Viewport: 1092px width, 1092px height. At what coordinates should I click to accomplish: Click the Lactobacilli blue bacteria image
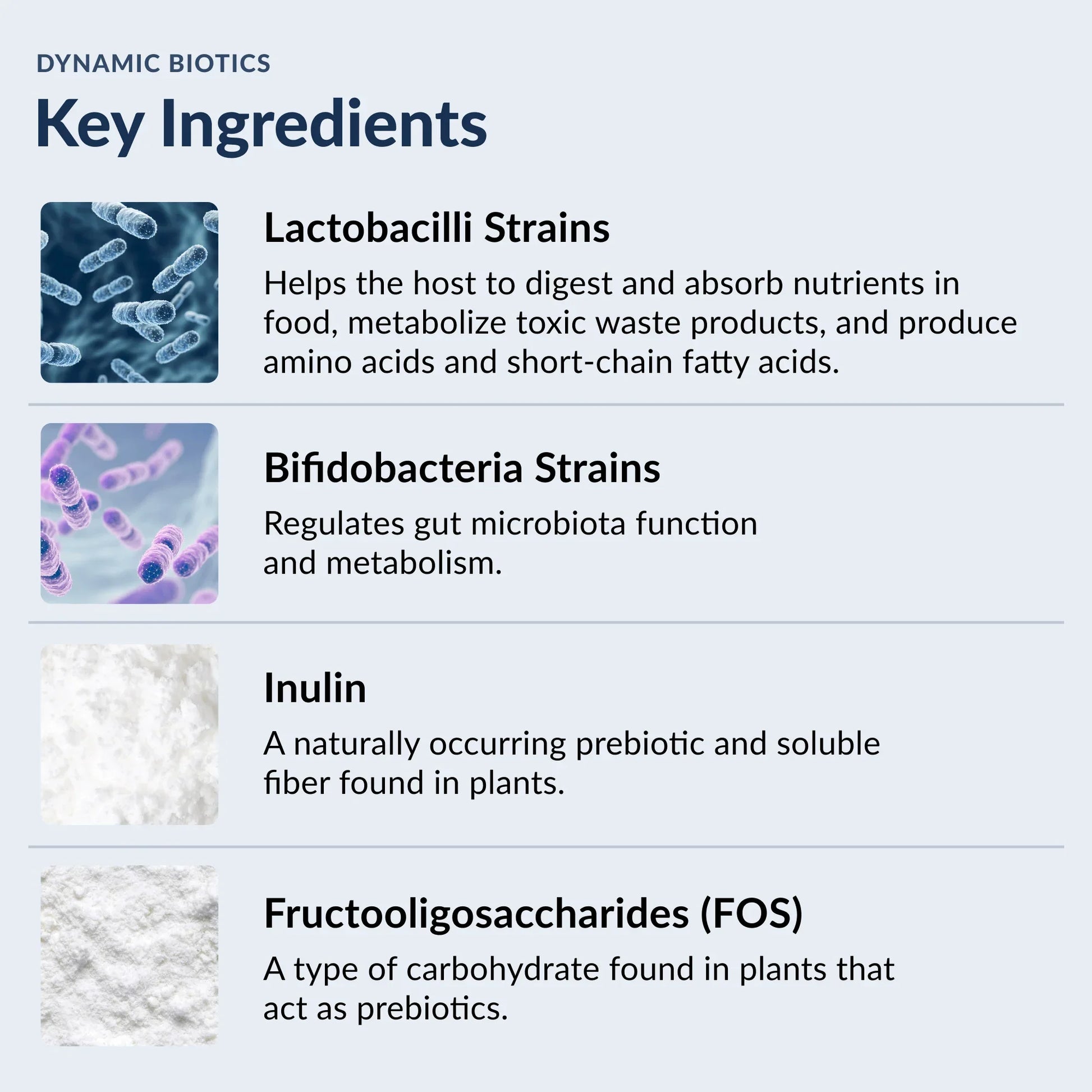[x=129, y=292]
